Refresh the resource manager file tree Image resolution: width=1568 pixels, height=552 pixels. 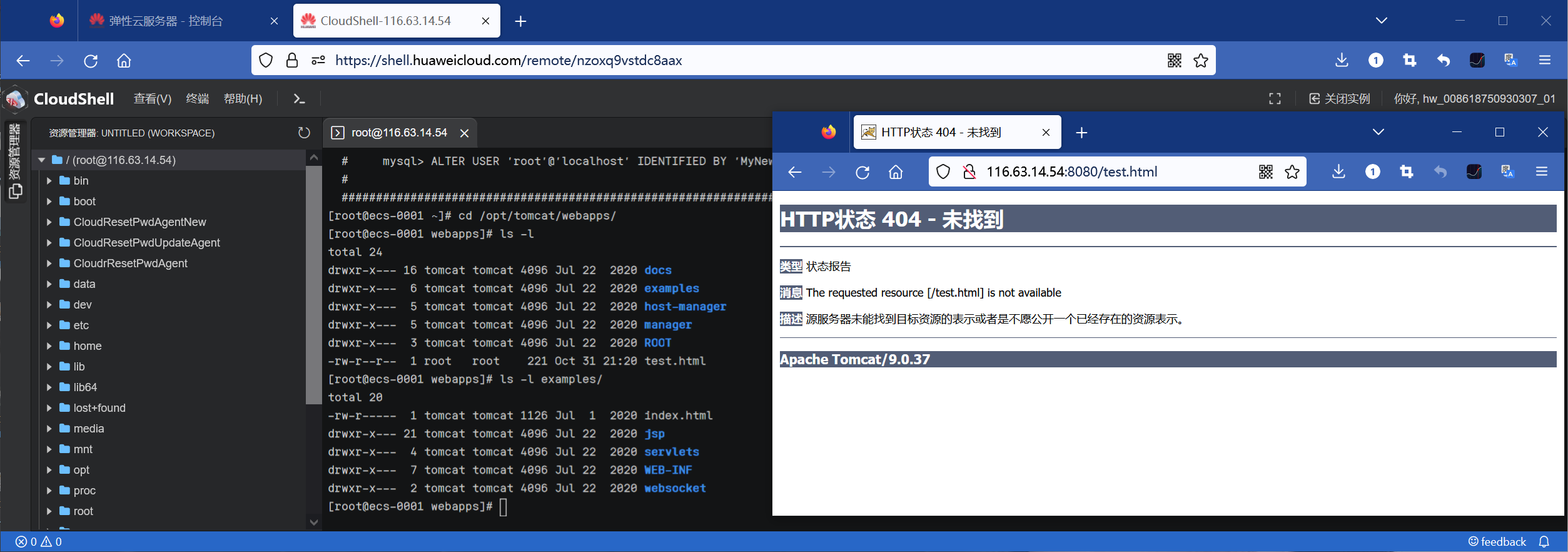[x=304, y=133]
